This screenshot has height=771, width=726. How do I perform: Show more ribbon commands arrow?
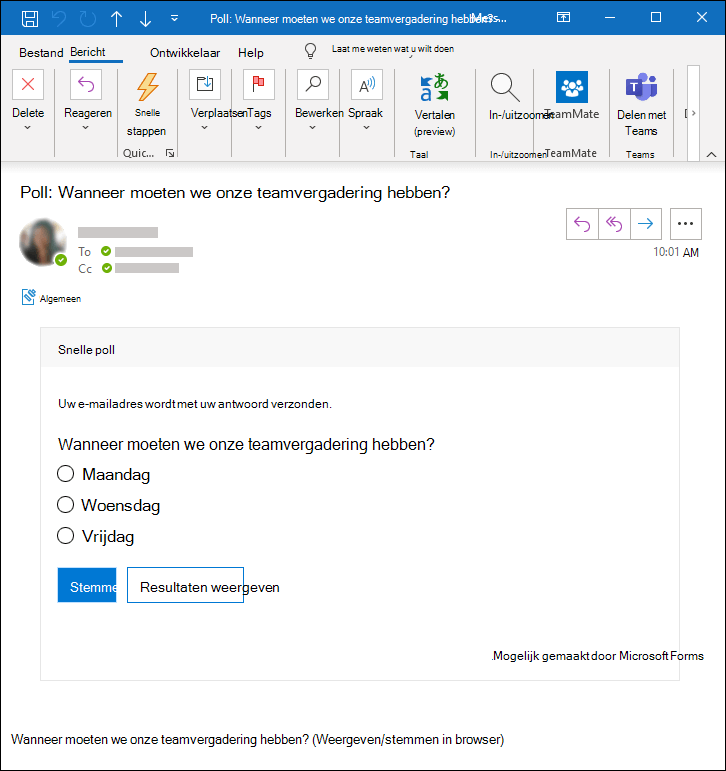[694, 113]
